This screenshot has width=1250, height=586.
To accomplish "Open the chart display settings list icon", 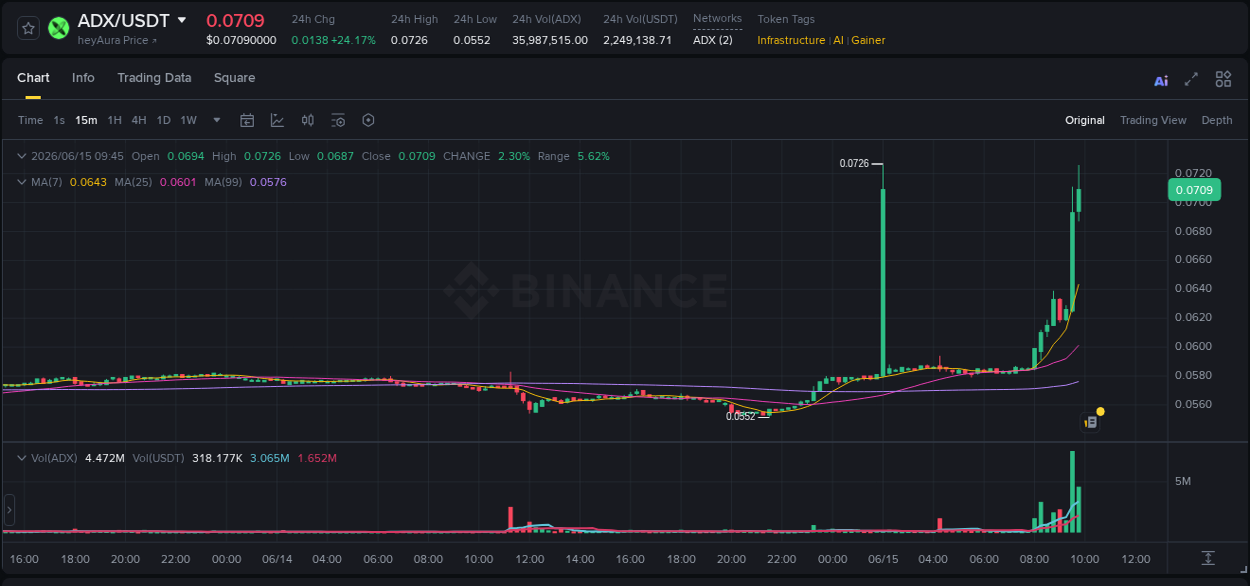I will [x=338, y=120].
